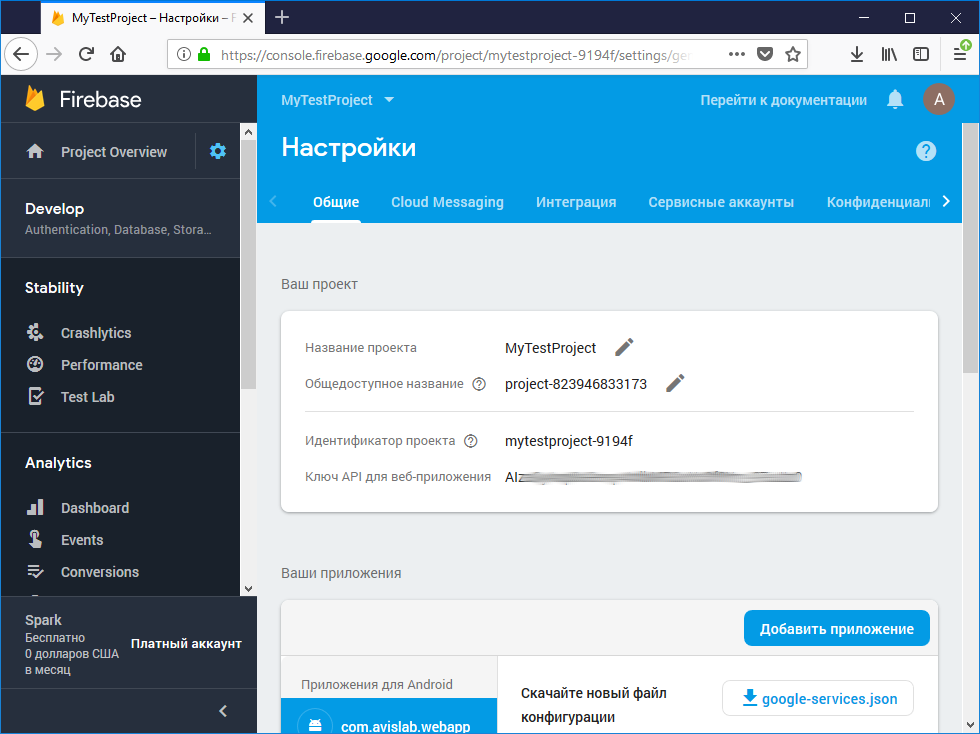Expand the MyTestProject project dropdown
Screen dimensions: 980x734
338,100
